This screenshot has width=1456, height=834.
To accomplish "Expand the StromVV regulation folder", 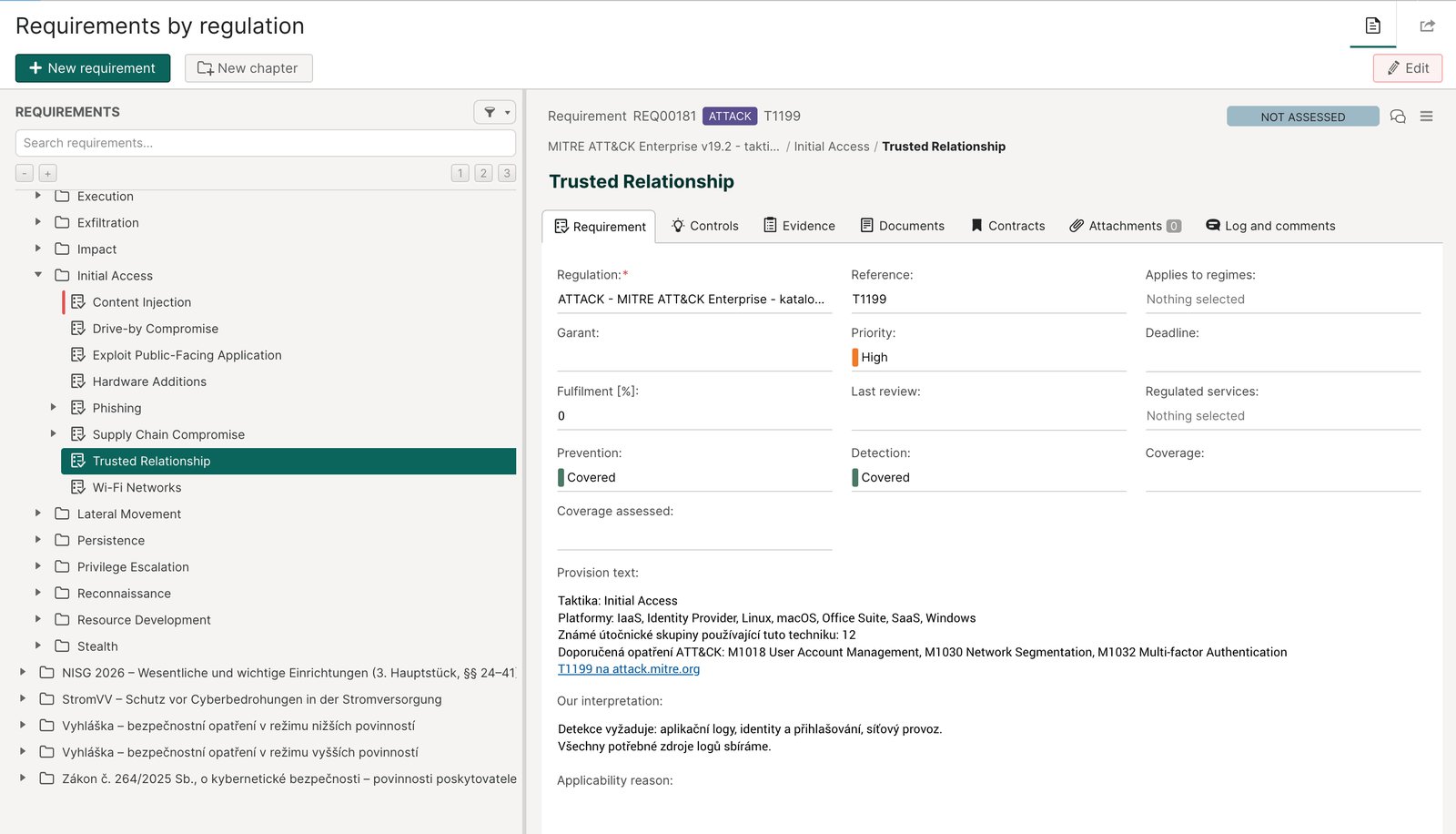I will click(x=23, y=699).
